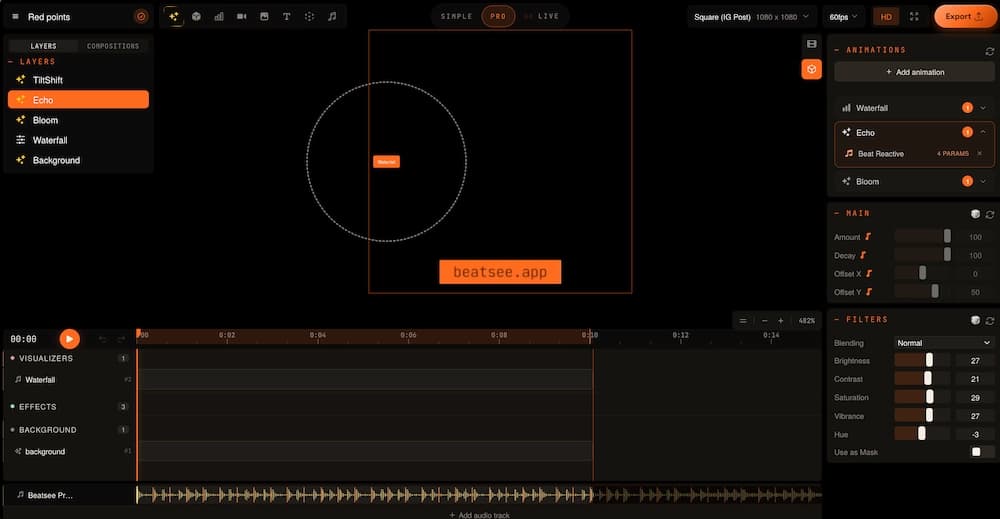Switch to the Compositions tab
Image resolution: width=1000 pixels, height=519 pixels.
[x=113, y=46]
